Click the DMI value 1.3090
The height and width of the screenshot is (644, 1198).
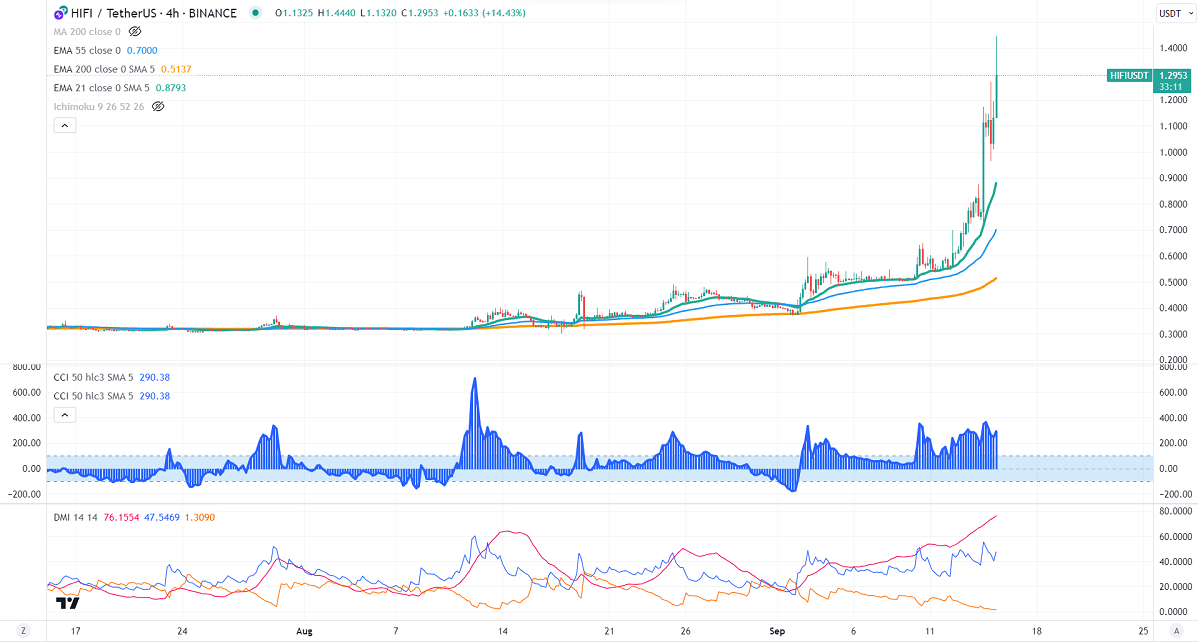200,518
